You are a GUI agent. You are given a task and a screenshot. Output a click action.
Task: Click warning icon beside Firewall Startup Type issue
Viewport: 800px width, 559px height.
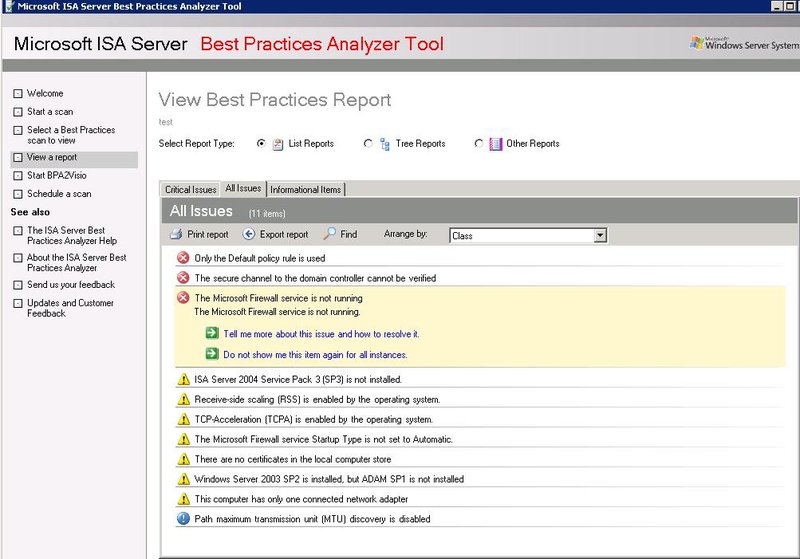click(183, 439)
